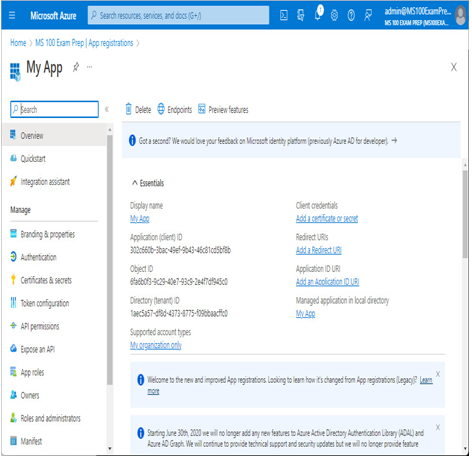Viewport: 472px width, 457px height.
Task: Collapse the left navigation menu
Action: pos(107,109)
